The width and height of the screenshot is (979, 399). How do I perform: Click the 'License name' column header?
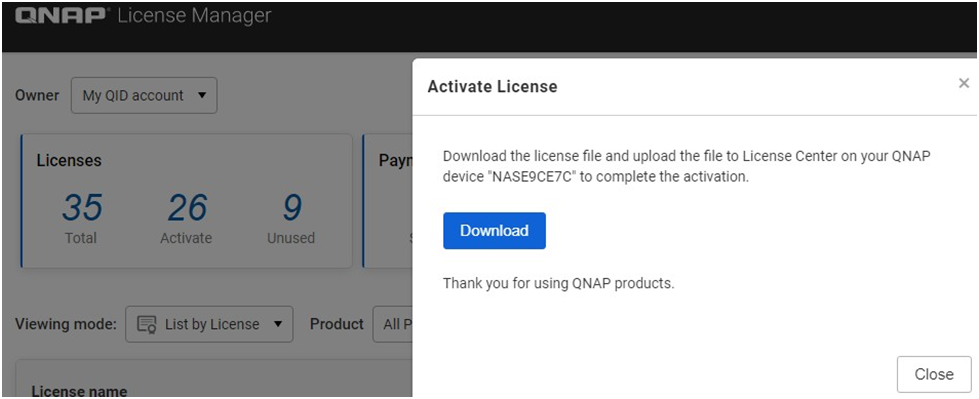pos(79,392)
